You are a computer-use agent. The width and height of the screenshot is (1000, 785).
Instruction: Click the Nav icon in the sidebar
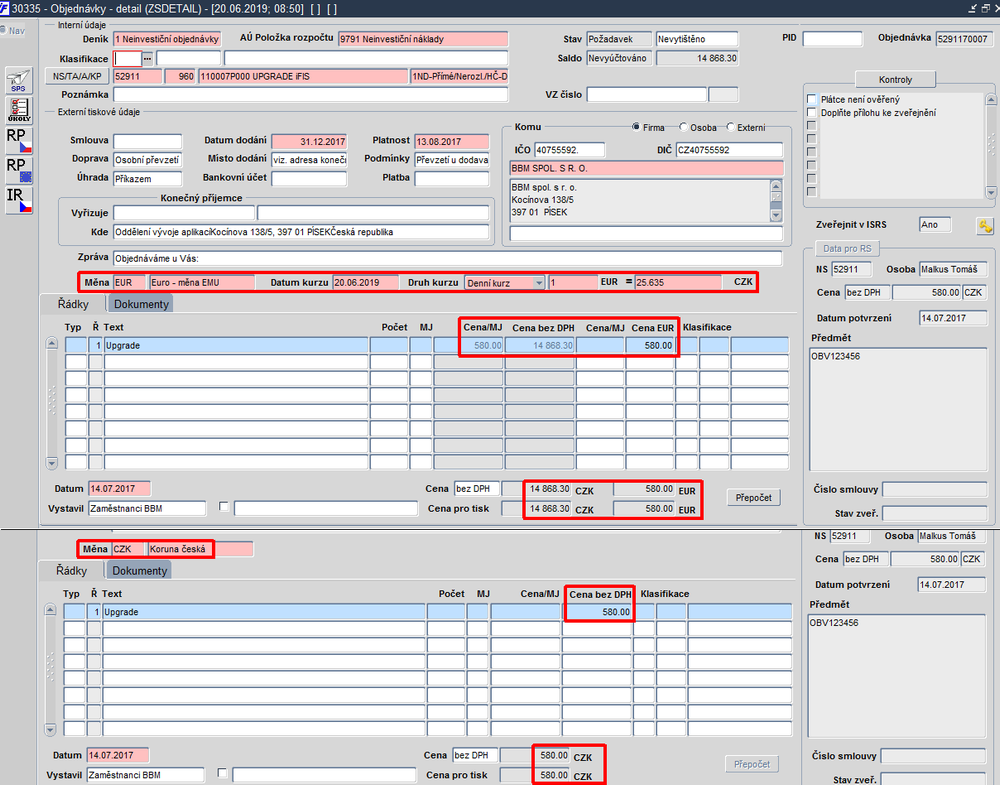[13, 30]
